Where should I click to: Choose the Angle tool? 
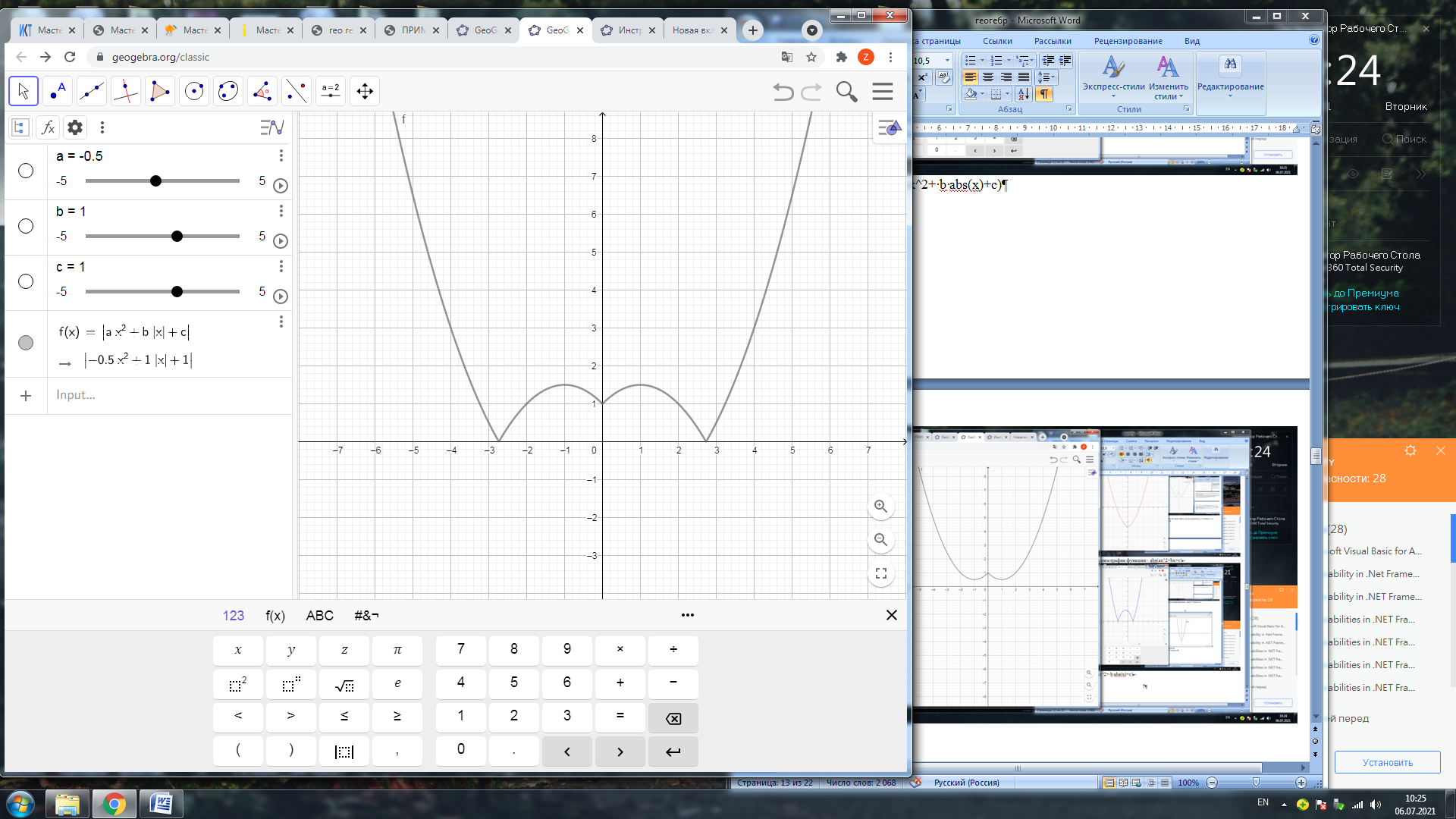(x=262, y=91)
